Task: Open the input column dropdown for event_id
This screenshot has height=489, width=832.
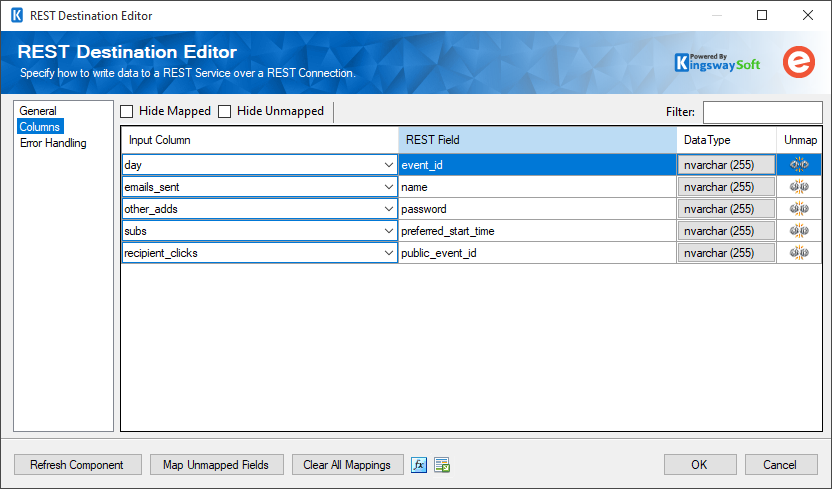Action: pos(388,165)
